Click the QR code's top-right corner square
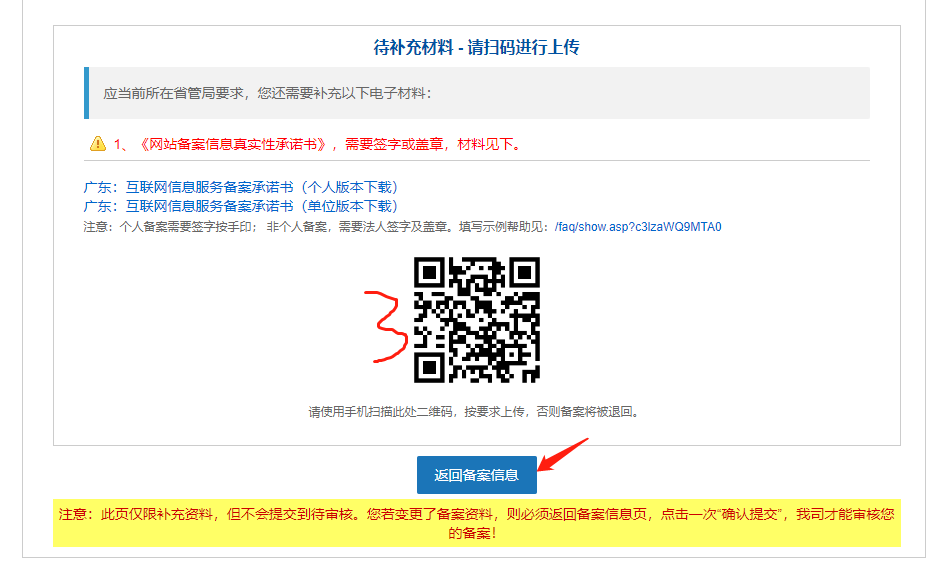The height and width of the screenshot is (579, 946). 524,273
